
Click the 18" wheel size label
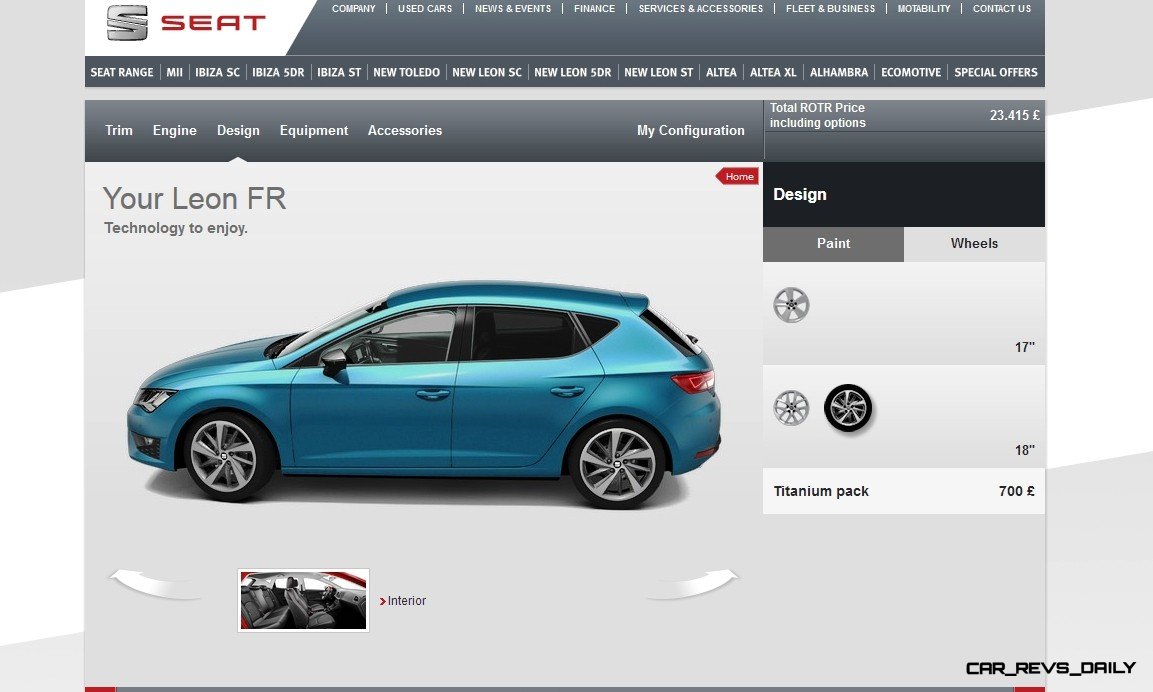(x=1025, y=450)
